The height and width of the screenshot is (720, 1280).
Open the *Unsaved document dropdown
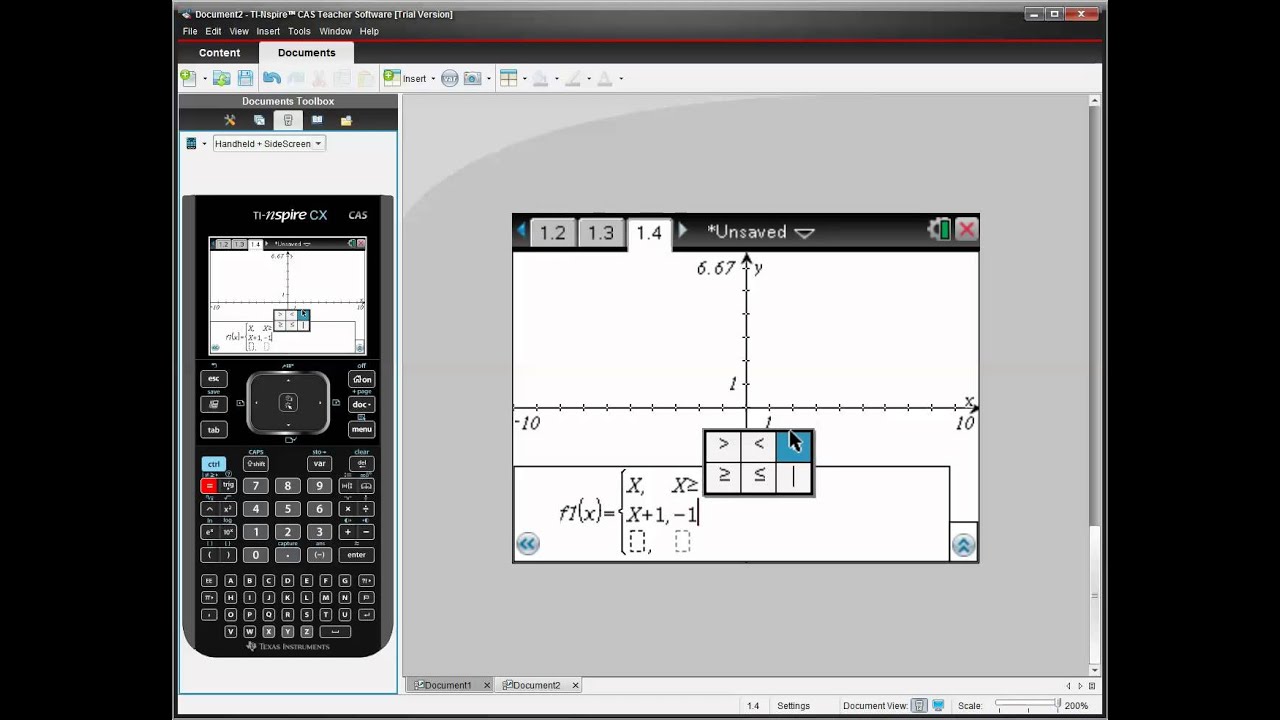pyautogui.click(x=760, y=231)
